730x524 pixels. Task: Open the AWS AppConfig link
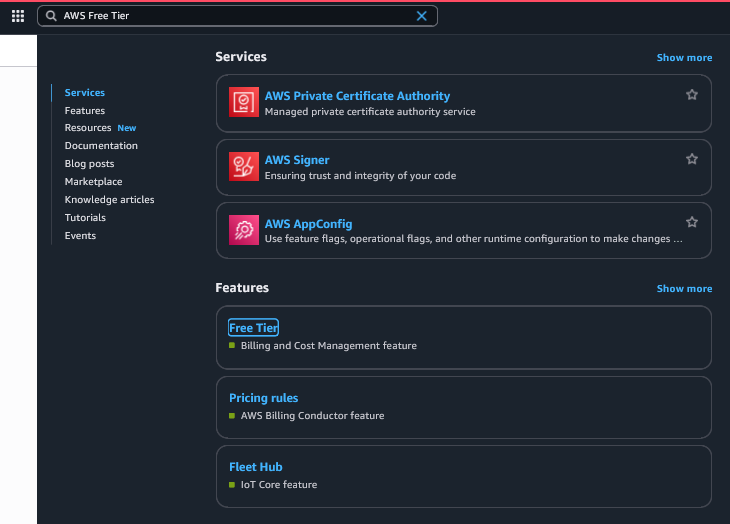tap(308, 224)
